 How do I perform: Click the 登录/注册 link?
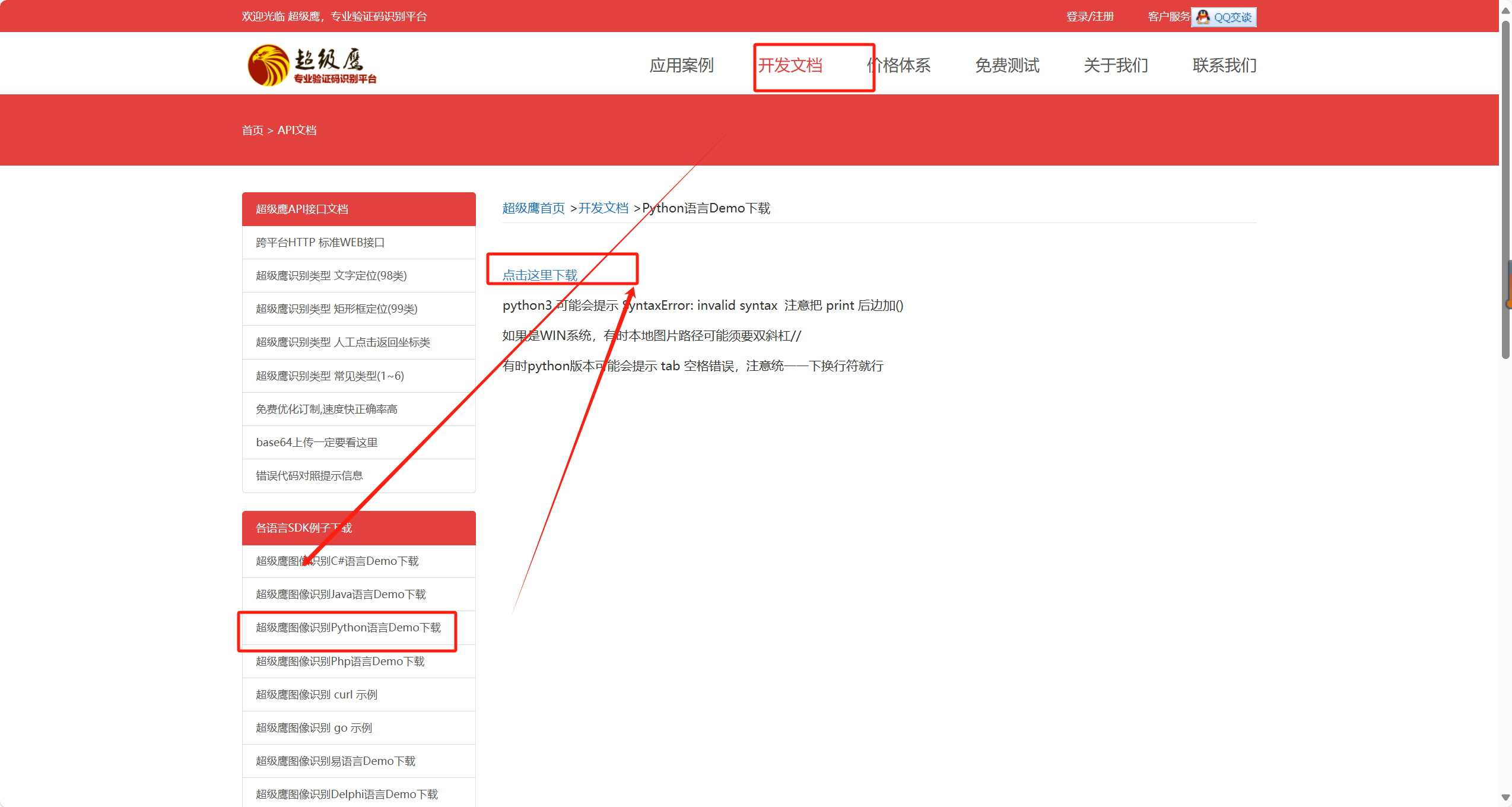click(x=1090, y=17)
